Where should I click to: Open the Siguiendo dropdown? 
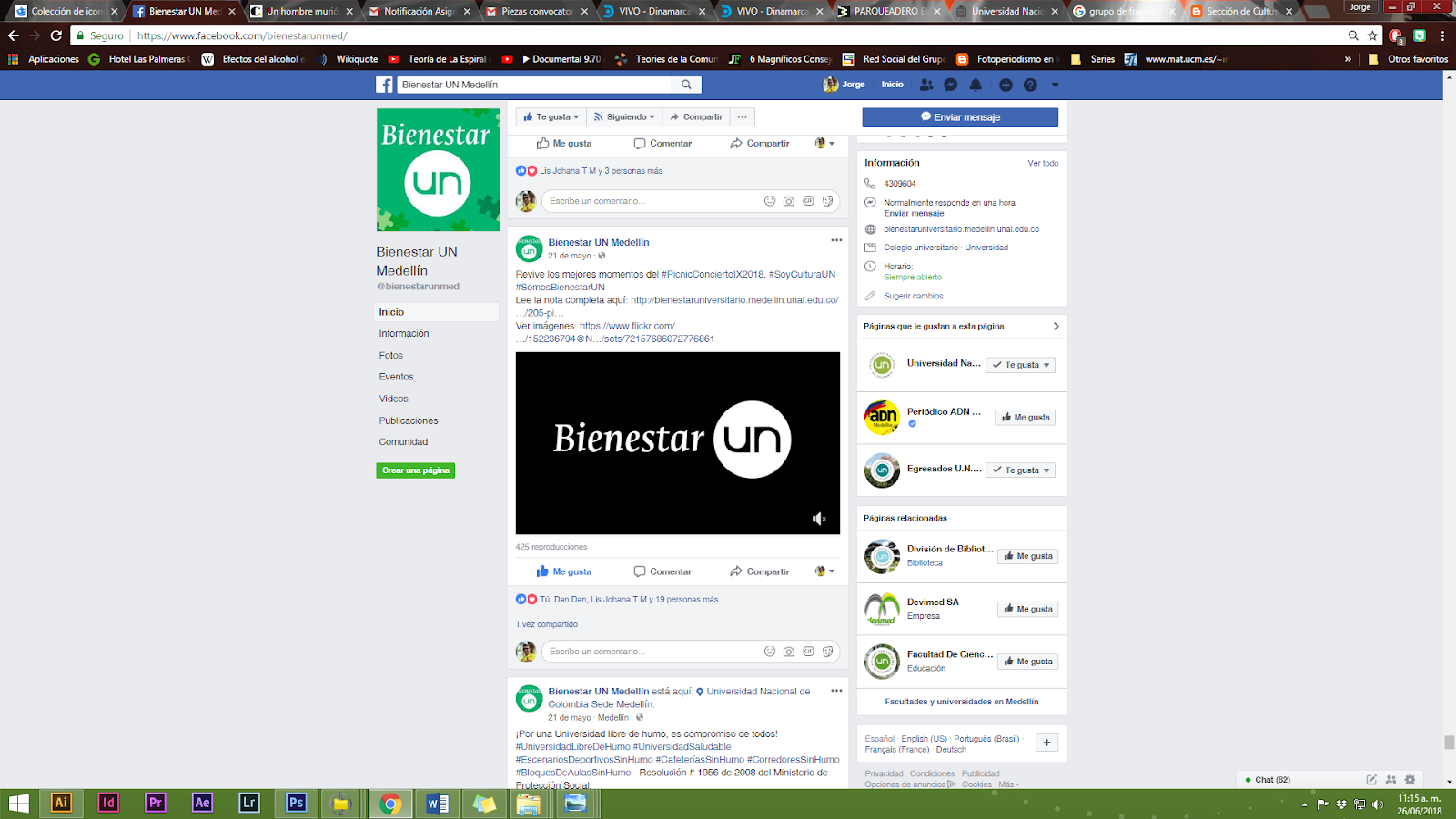(x=624, y=117)
